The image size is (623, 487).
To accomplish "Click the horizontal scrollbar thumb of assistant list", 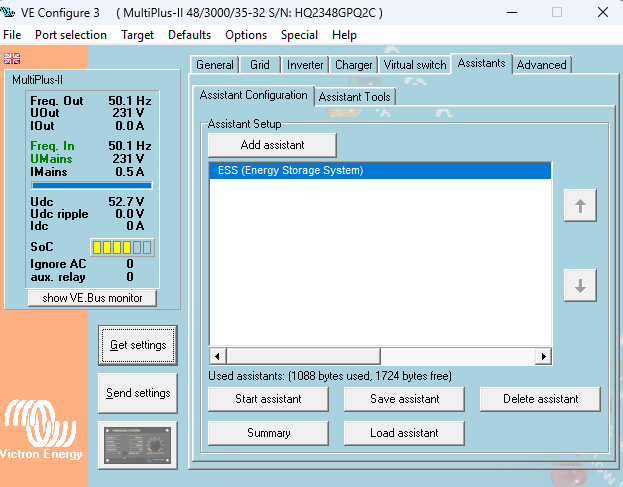I will [x=303, y=356].
